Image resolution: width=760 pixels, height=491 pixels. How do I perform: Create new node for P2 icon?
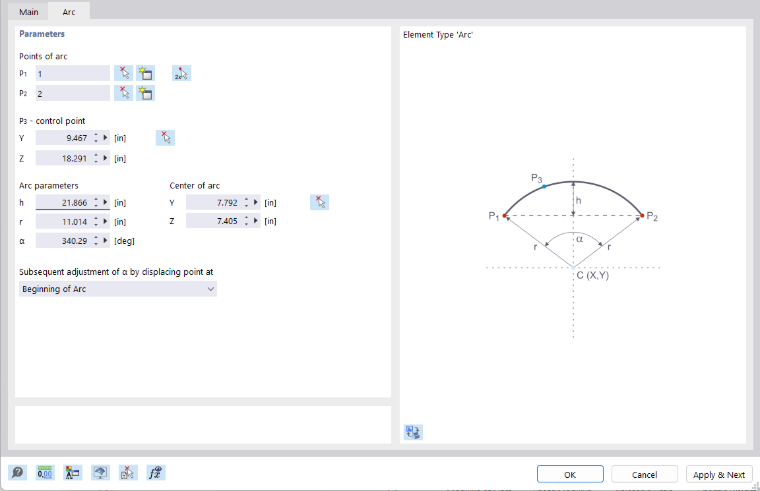point(145,93)
